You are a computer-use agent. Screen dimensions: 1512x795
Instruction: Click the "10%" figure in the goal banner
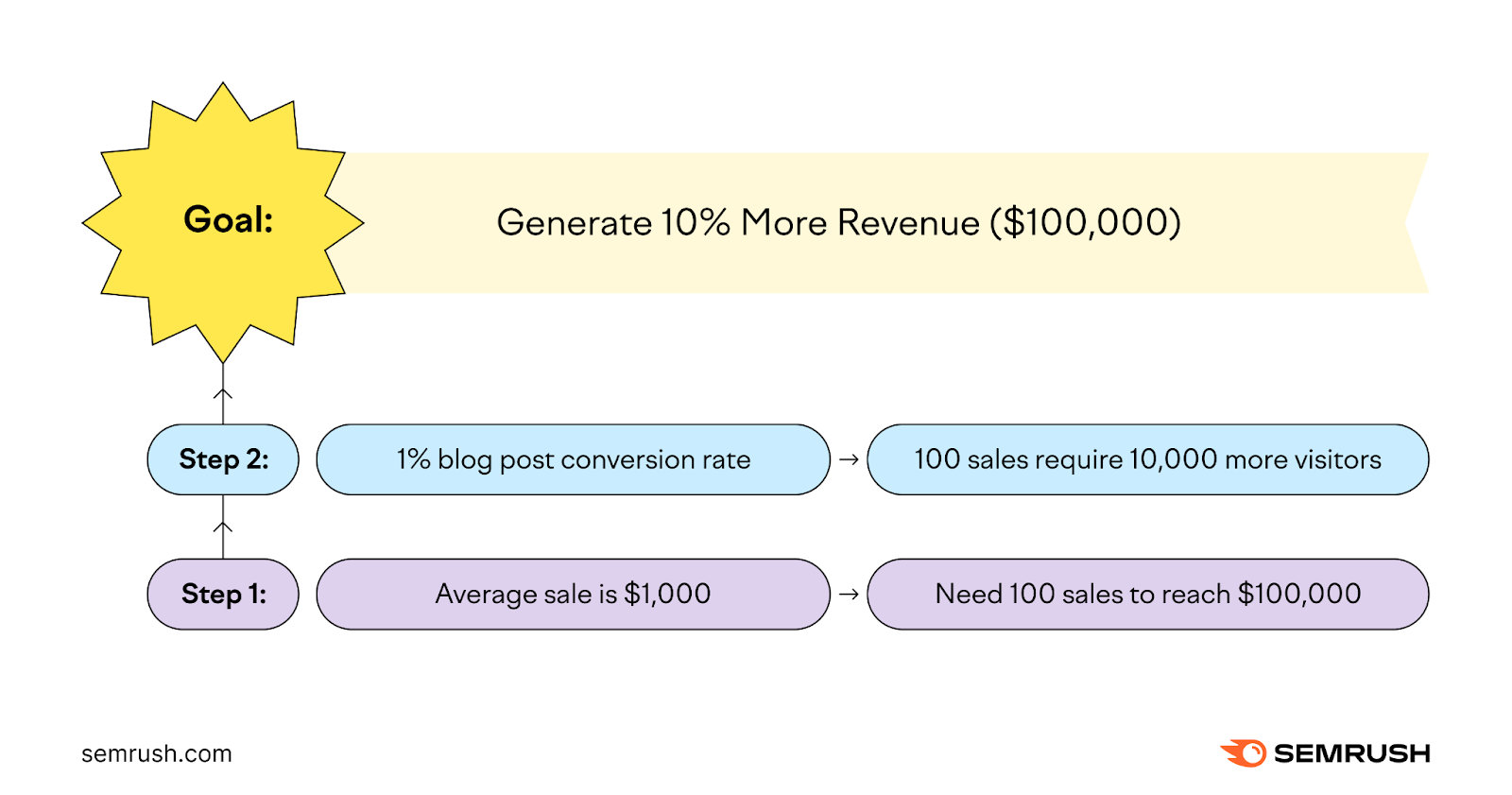tap(696, 223)
